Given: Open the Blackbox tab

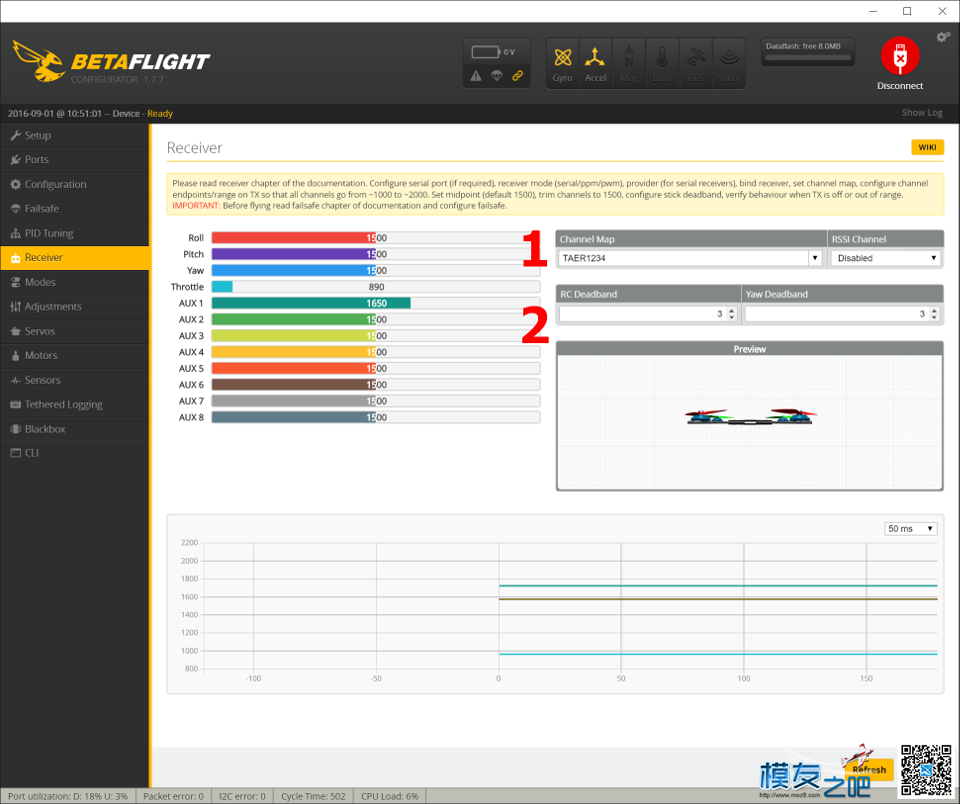Looking at the screenshot, I should pyautogui.click(x=75, y=429).
